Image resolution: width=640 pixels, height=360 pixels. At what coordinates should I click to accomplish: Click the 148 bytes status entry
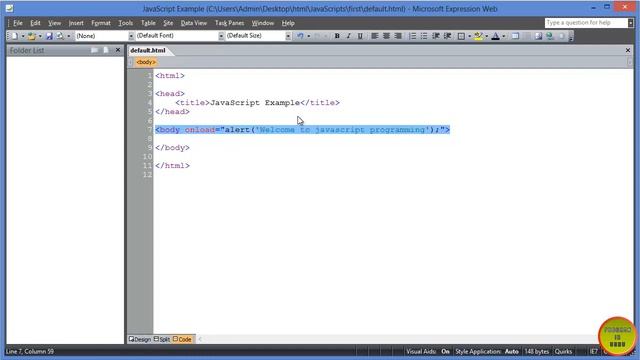point(536,351)
